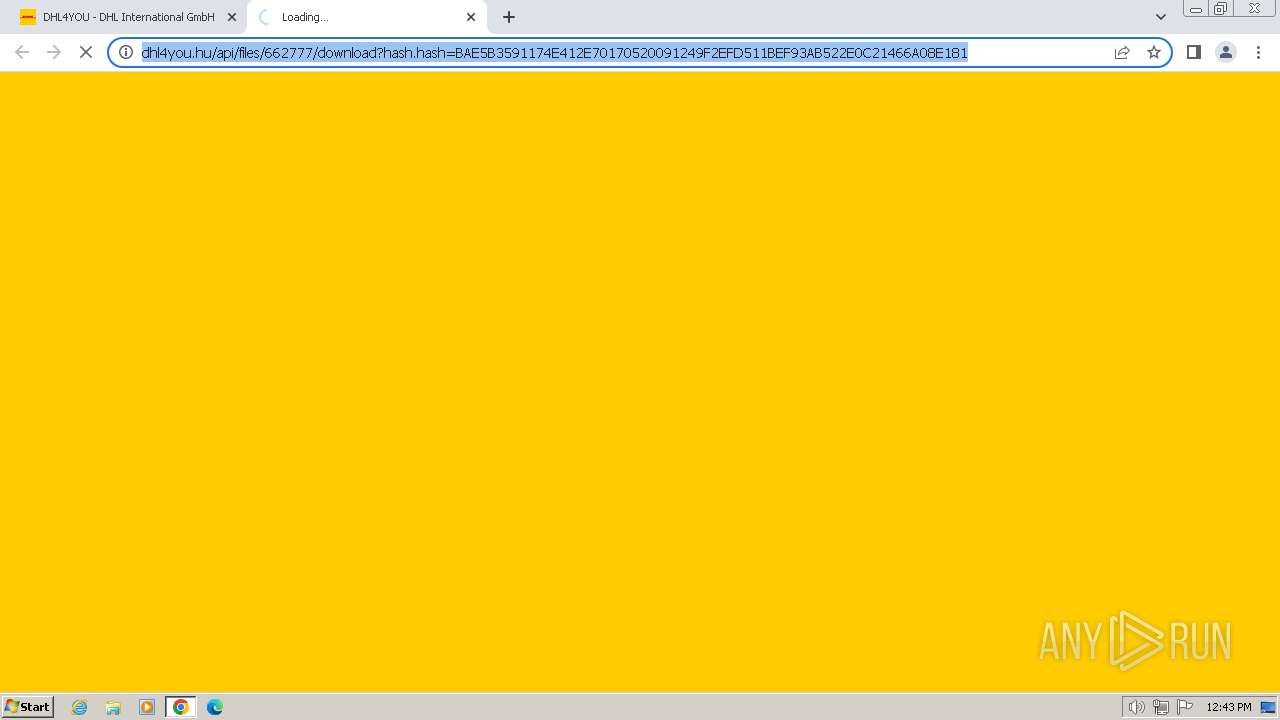This screenshot has width=1280, height=720.
Task: Close the Loading tab
Action: (471, 17)
